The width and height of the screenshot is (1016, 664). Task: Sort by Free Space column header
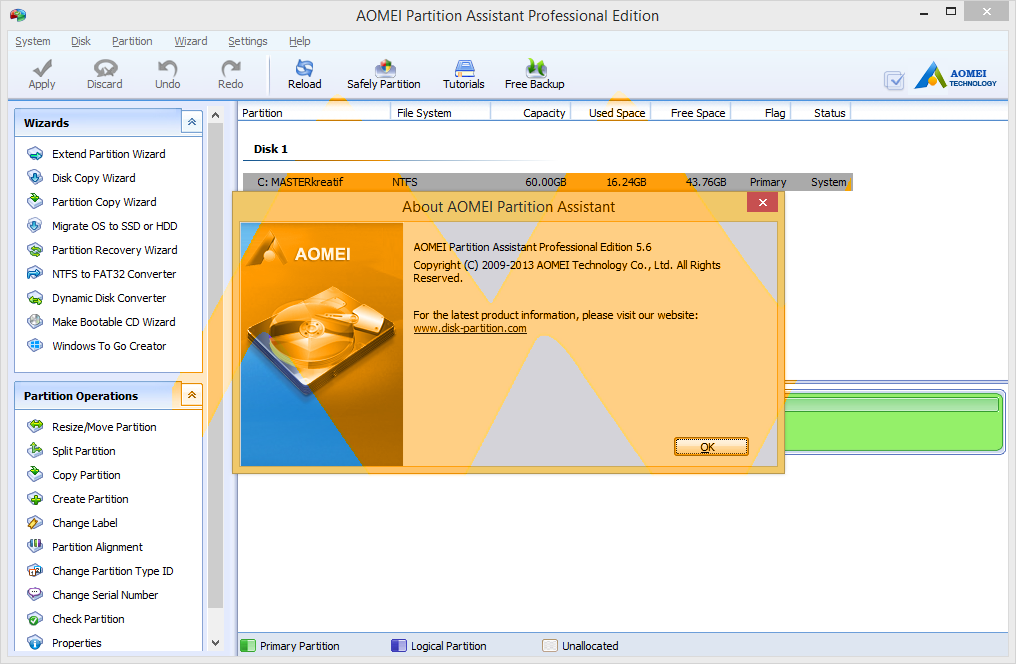tap(691, 113)
